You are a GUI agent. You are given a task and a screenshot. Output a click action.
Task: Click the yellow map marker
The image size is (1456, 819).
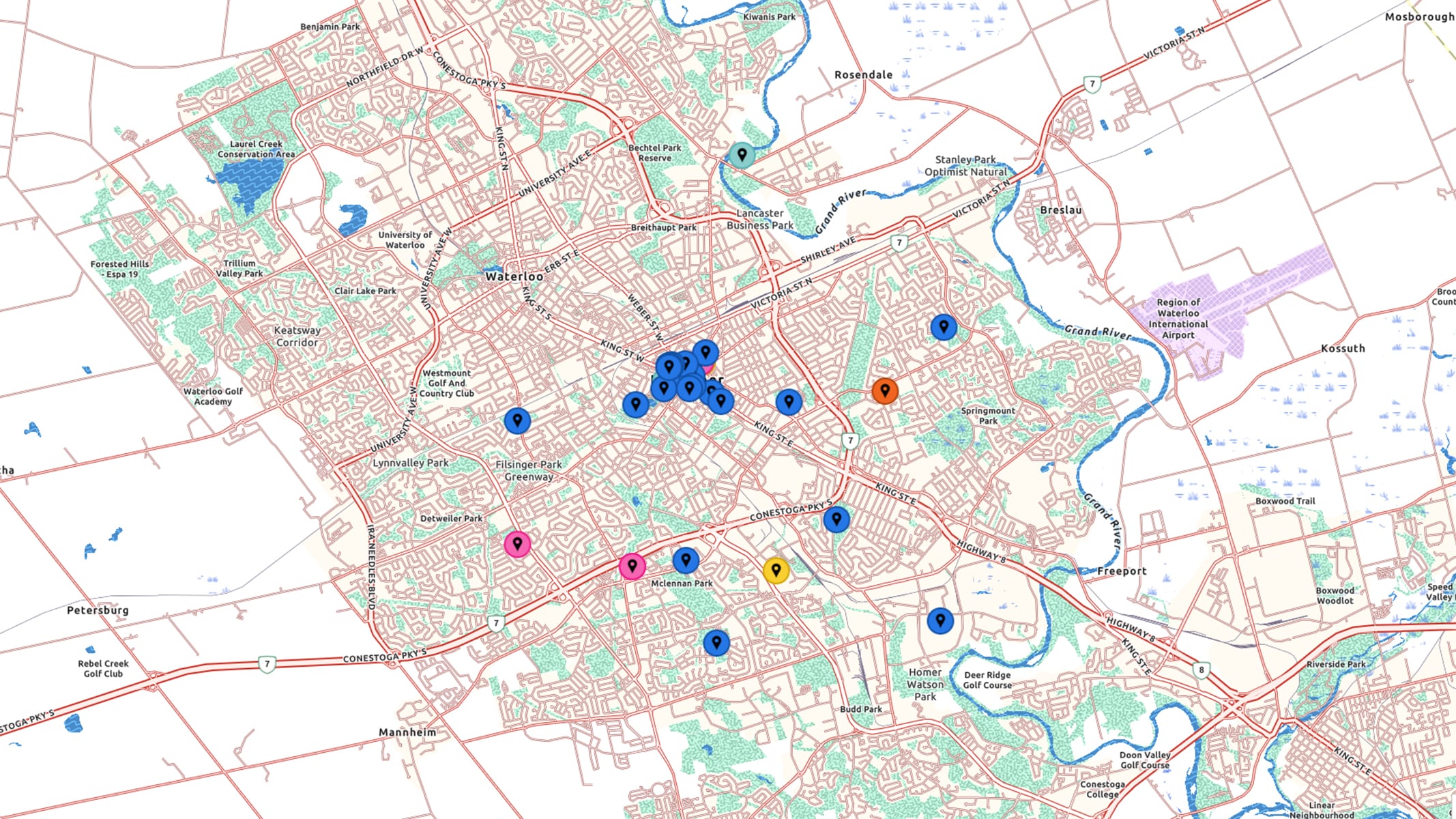(x=776, y=570)
